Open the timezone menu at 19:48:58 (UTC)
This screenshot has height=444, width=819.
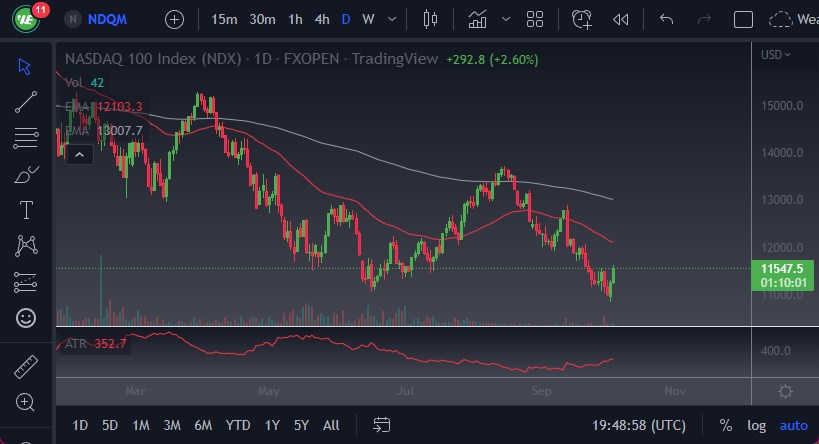(x=638, y=425)
